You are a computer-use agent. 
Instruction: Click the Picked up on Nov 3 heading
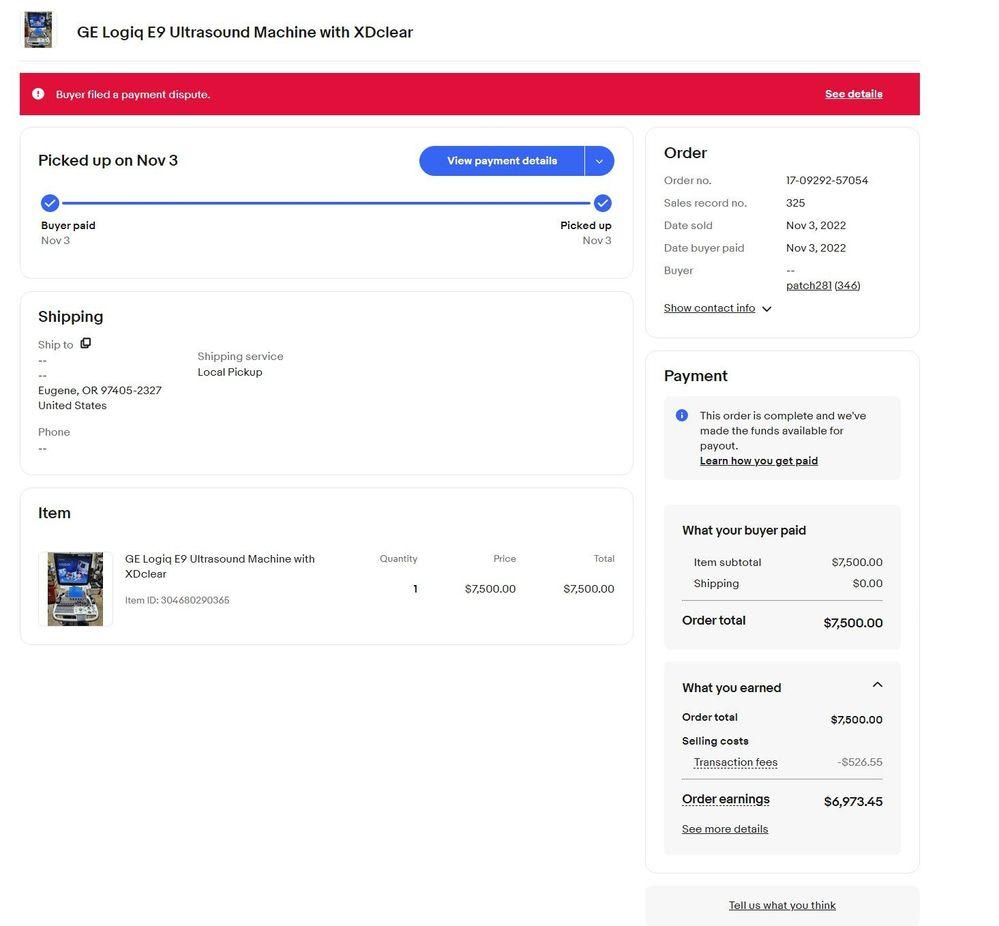pyautogui.click(x=108, y=161)
